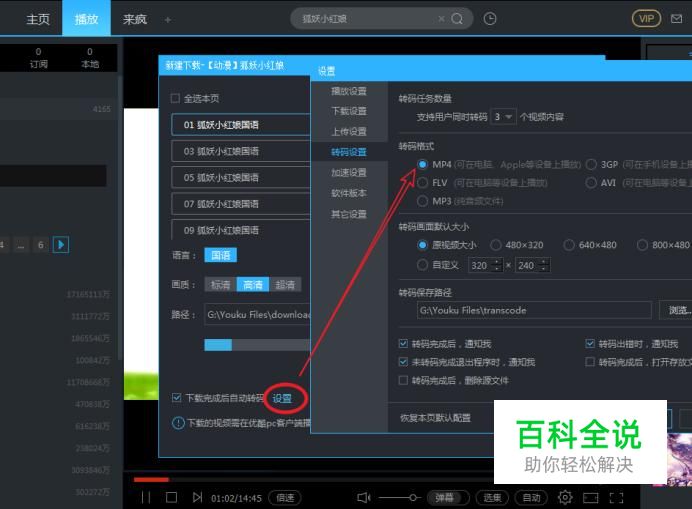Toggle 转码完成后，删除源文件 checkbox
692x509 pixels.
point(403,380)
